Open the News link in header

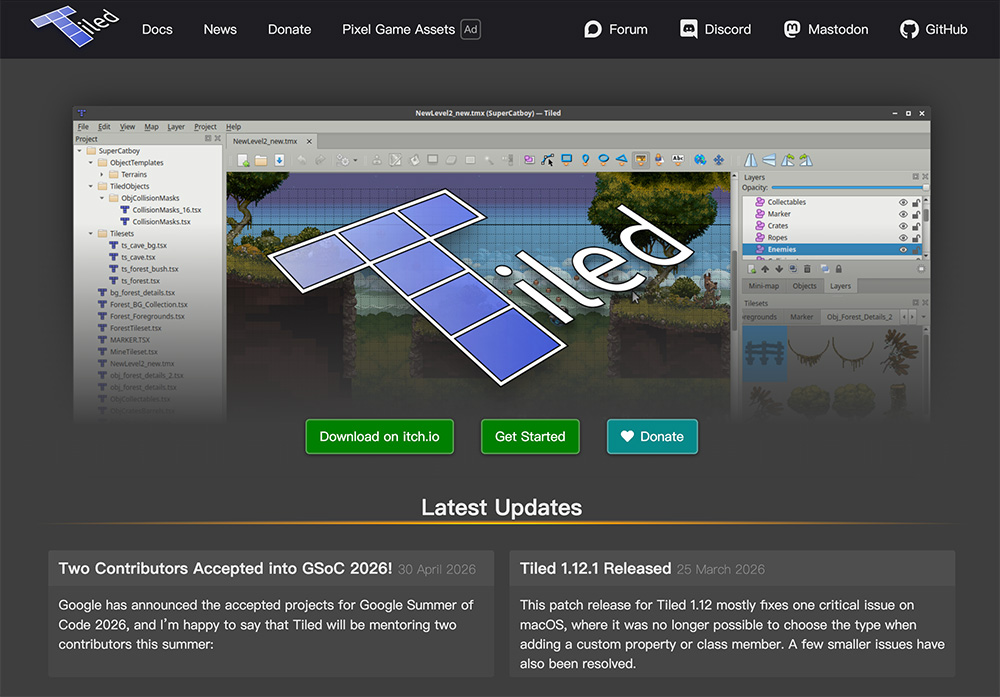220,29
